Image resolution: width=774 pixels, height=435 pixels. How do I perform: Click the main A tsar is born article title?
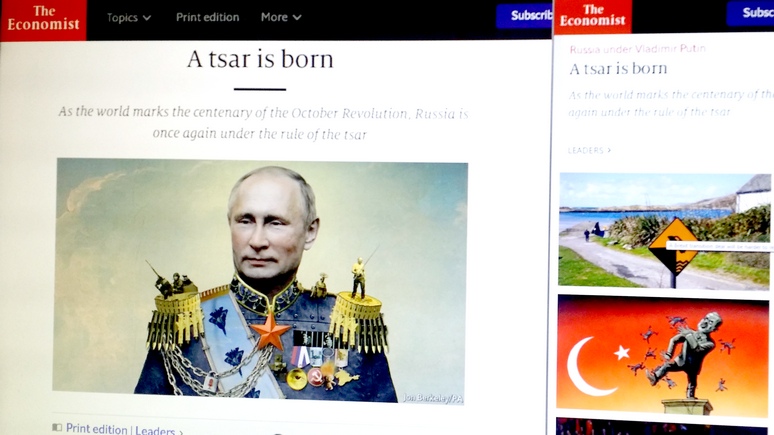tap(260, 59)
